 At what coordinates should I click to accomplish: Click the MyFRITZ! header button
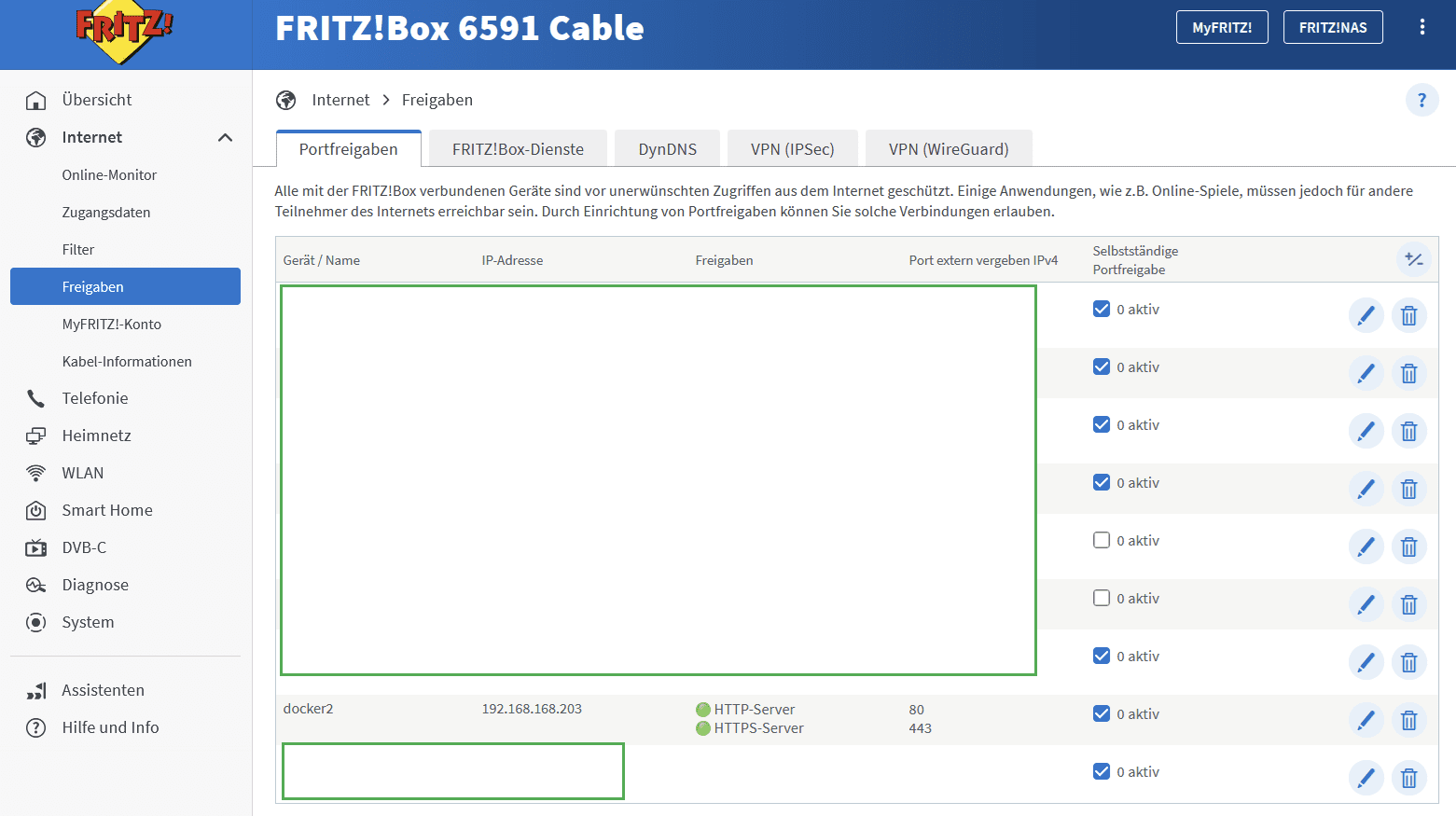coord(1222,27)
